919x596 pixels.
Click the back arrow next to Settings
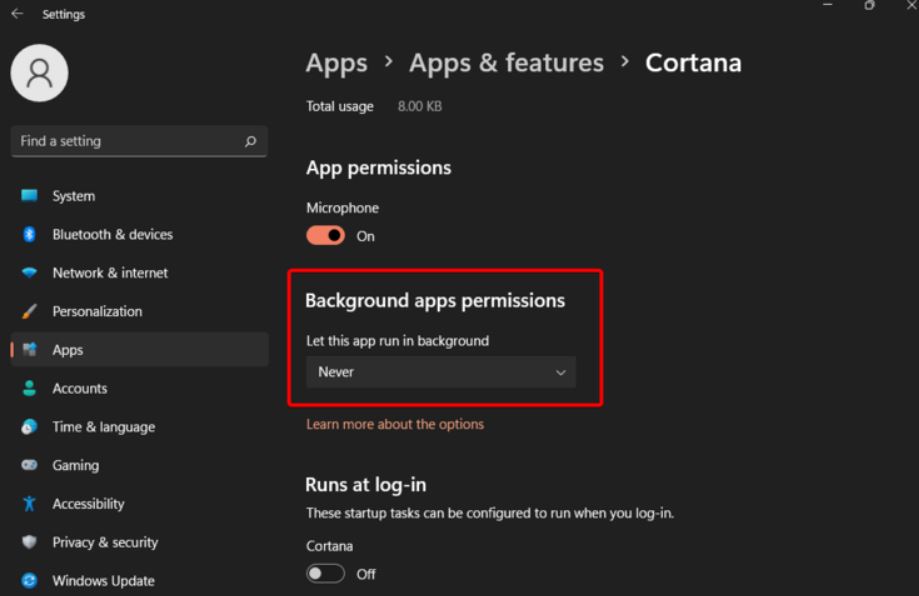coord(17,13)
